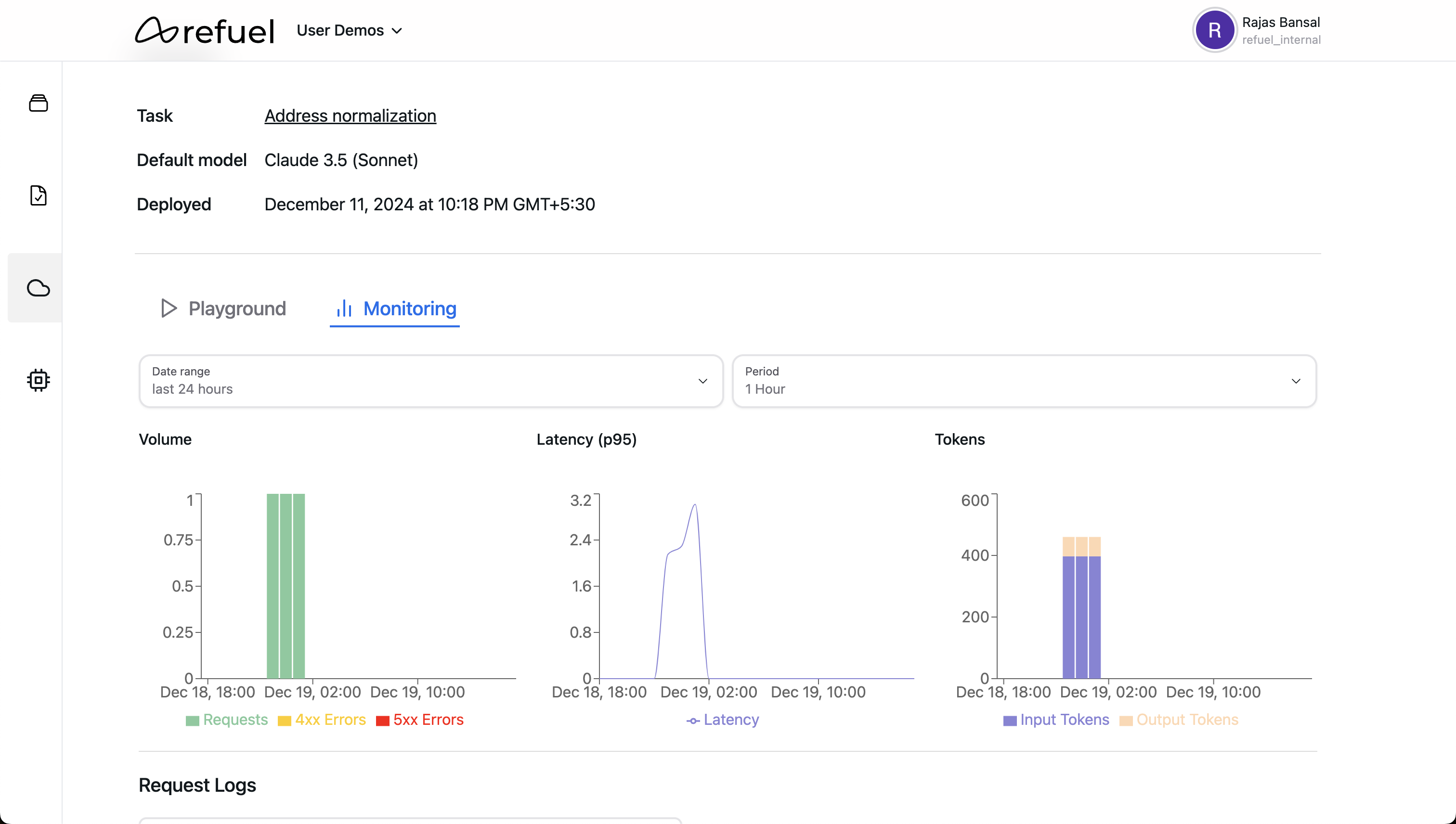Screen dimensions: 1456x824
Task: Select the Monitoring bar chart icon
Action: tap(346, 309)
